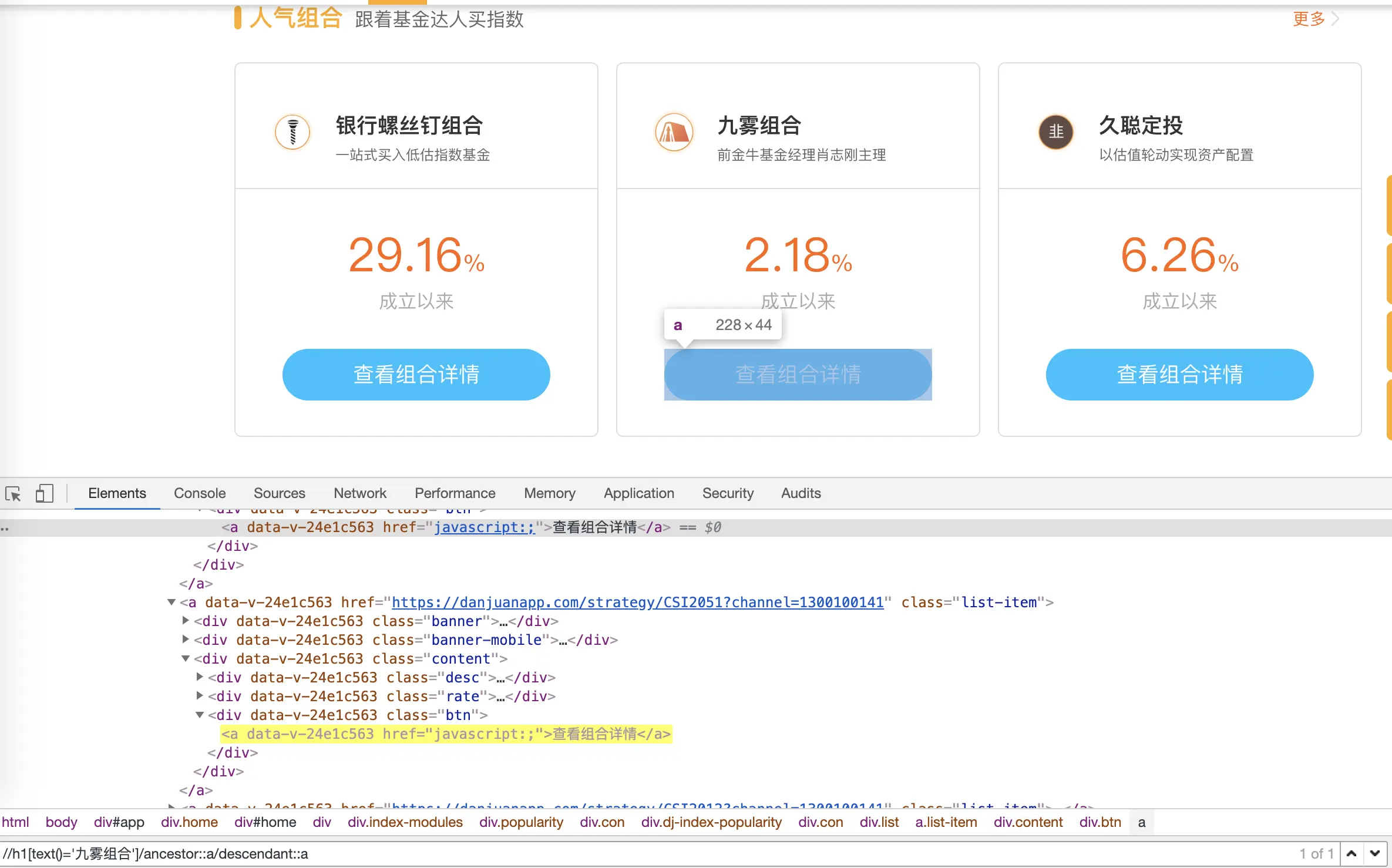1392x868 pixels.
Task: Expand the div class banner-mobile node
Action: tap(186, 640)
